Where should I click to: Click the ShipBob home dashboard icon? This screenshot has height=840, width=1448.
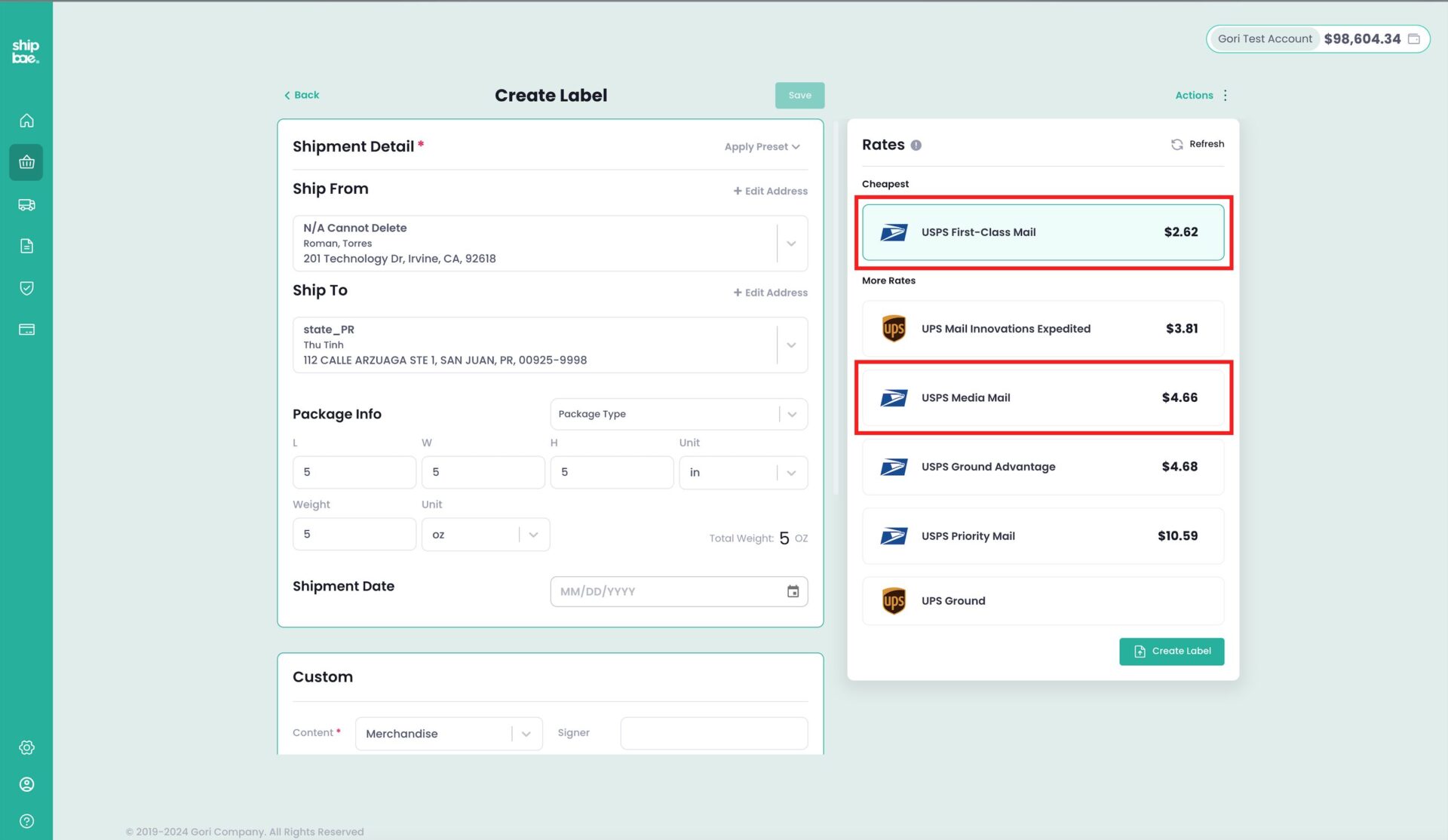[x=27, y=120]
